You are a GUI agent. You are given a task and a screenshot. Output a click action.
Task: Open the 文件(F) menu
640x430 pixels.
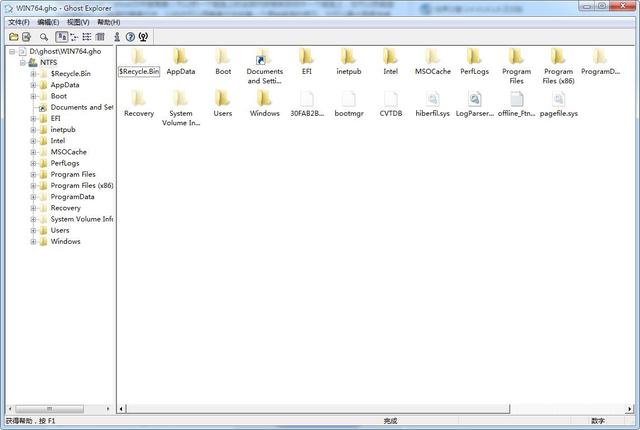point(19,22)
